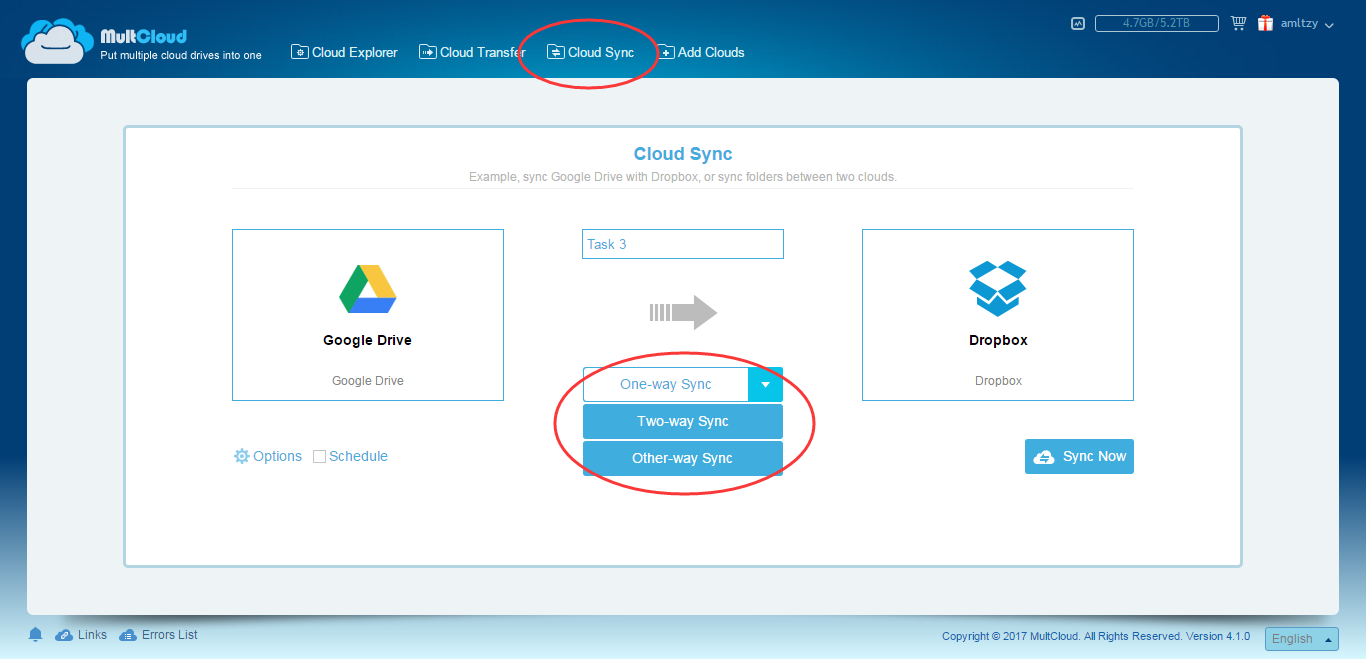Open Add Clouds
This screenshot has width=1366, height=659.
(x=701, y=52)
